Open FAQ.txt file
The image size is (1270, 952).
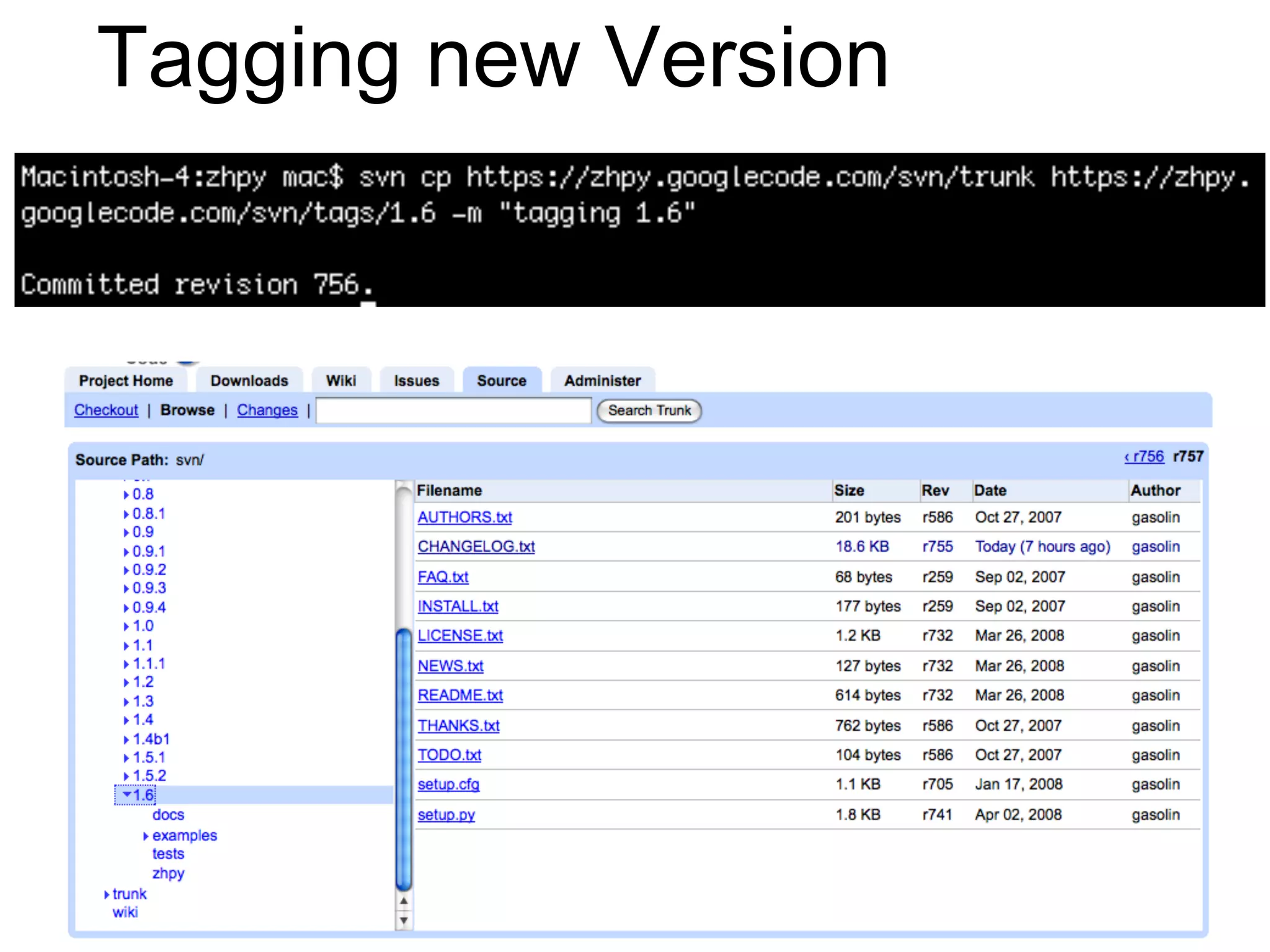tap(443, 577)
